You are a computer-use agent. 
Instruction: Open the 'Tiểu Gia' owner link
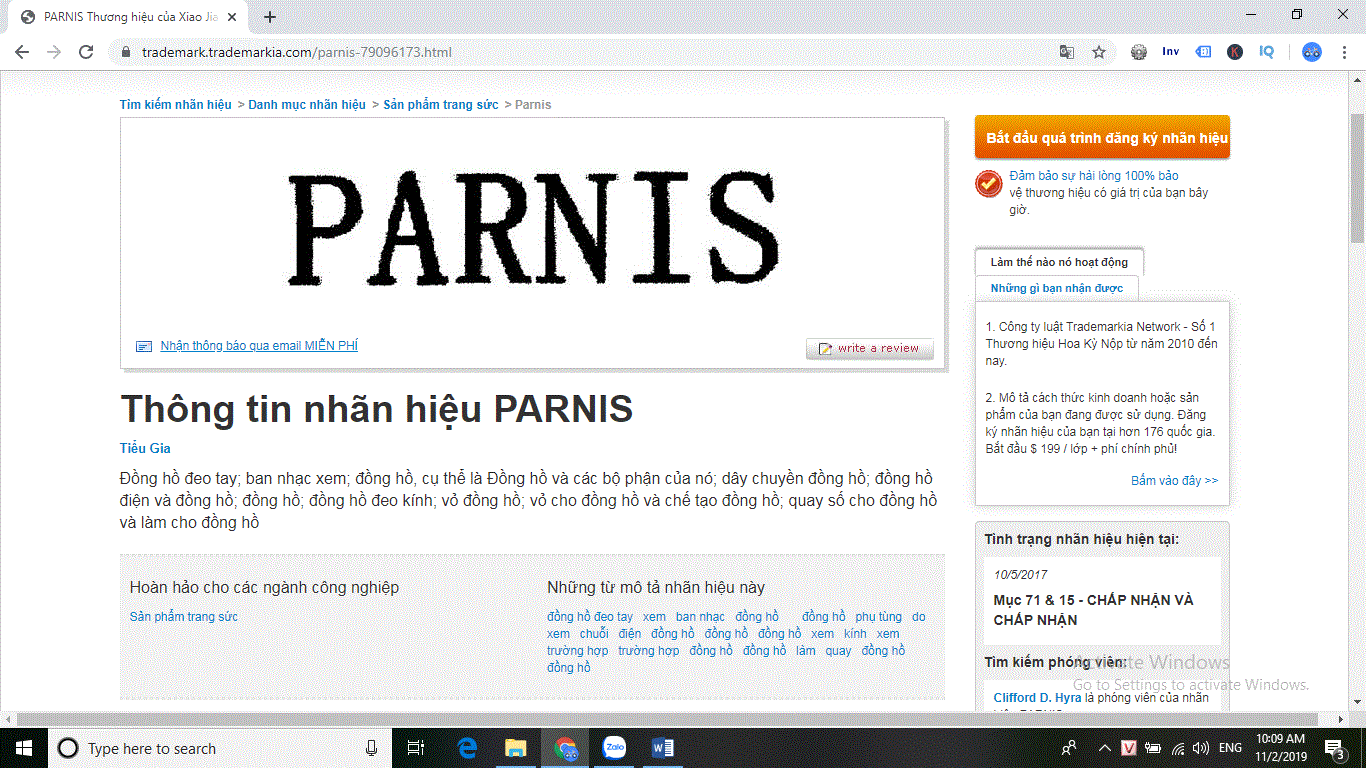(x=145, y=449)
